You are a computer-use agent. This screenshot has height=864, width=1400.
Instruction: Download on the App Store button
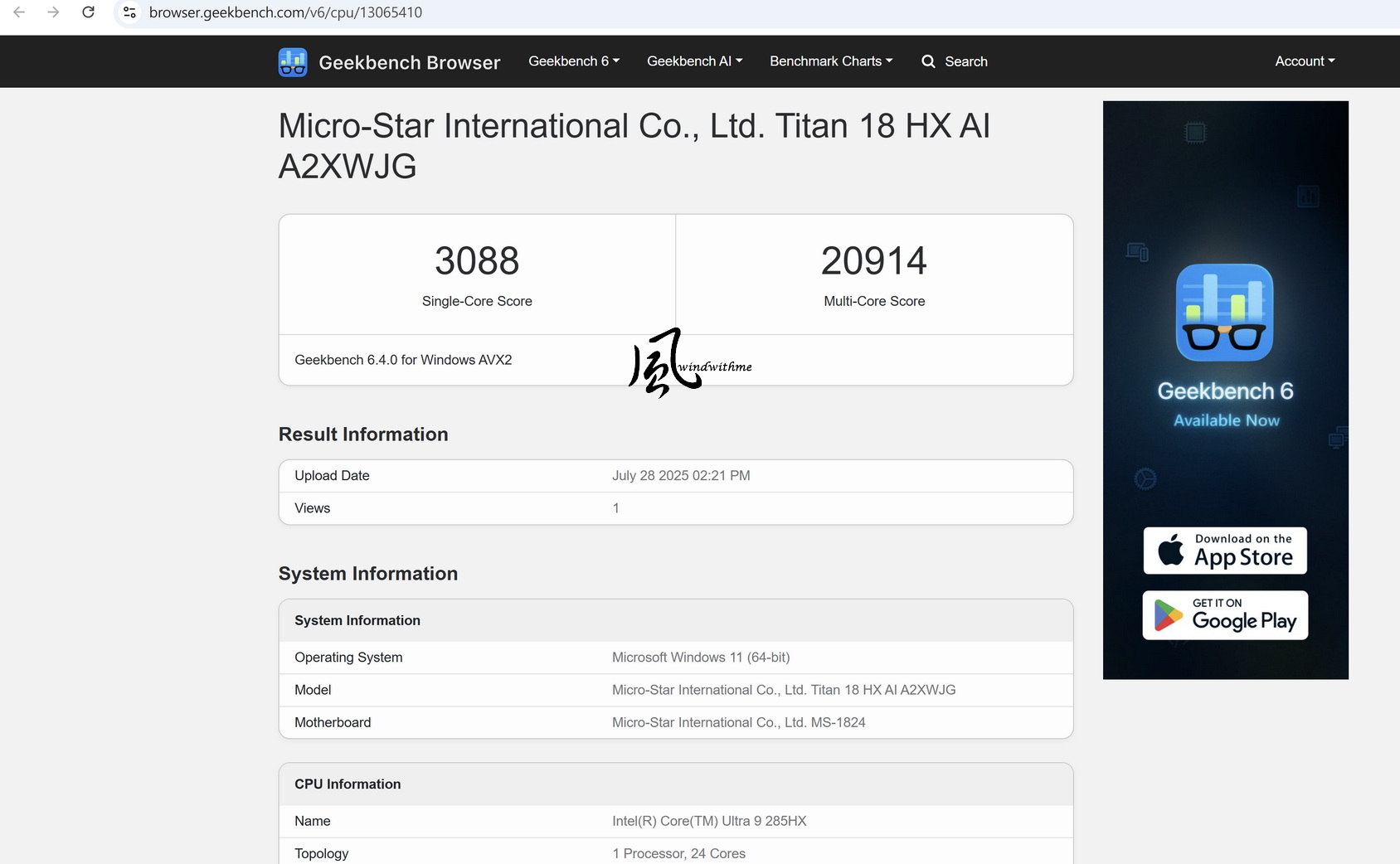point(1225,551)
